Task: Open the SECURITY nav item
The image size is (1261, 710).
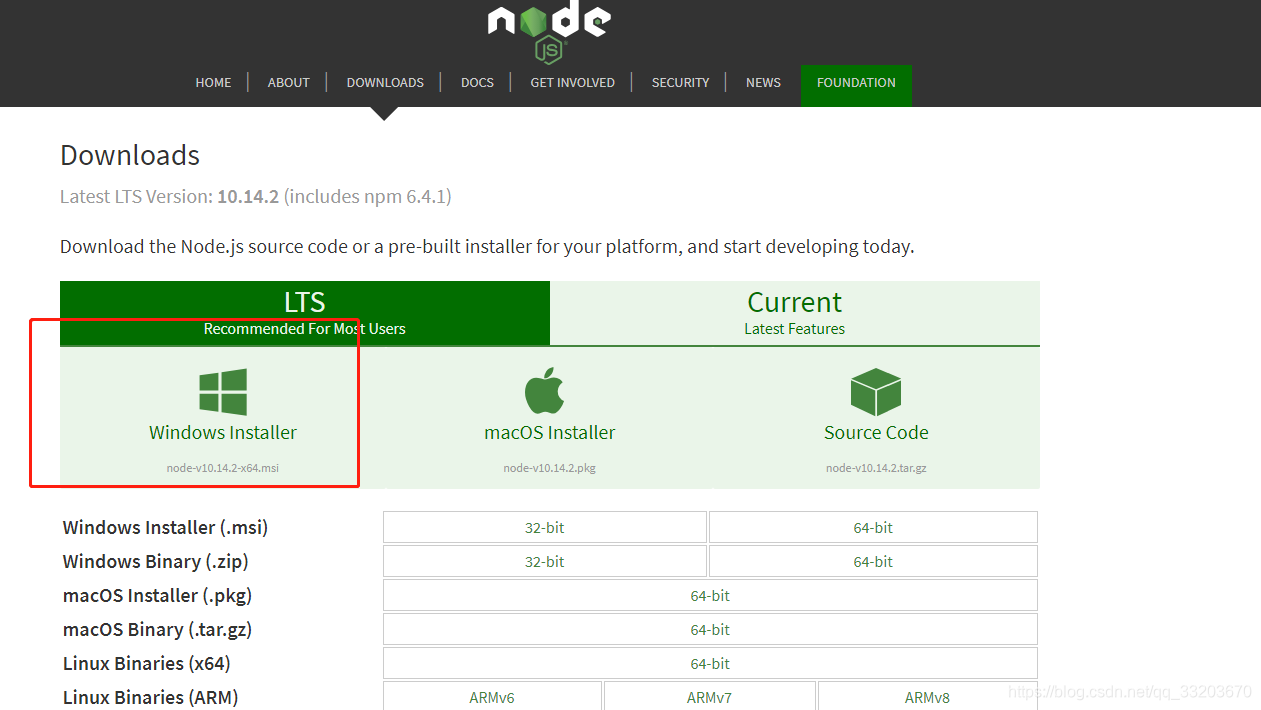Action: click(x=680, y=82)
